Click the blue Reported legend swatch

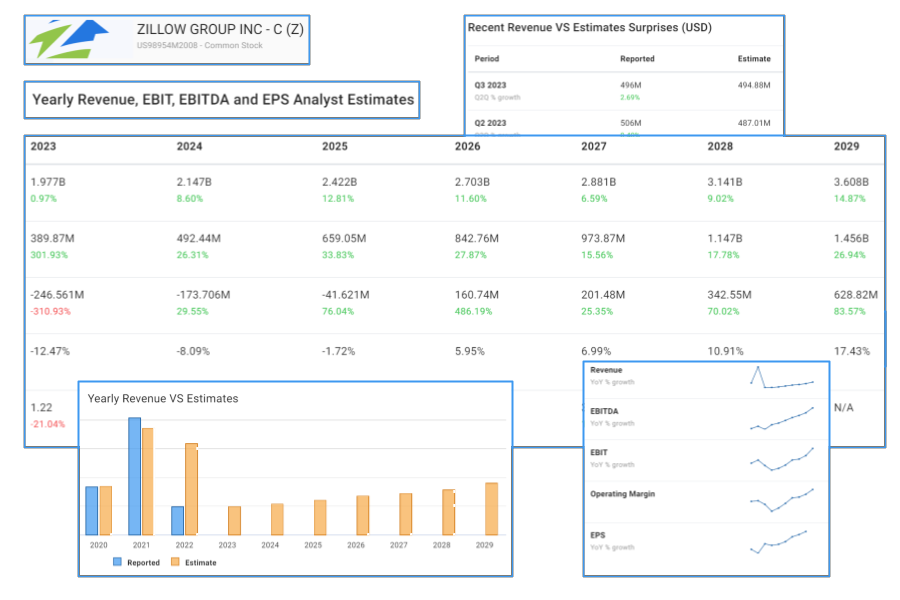coord(117,562)
